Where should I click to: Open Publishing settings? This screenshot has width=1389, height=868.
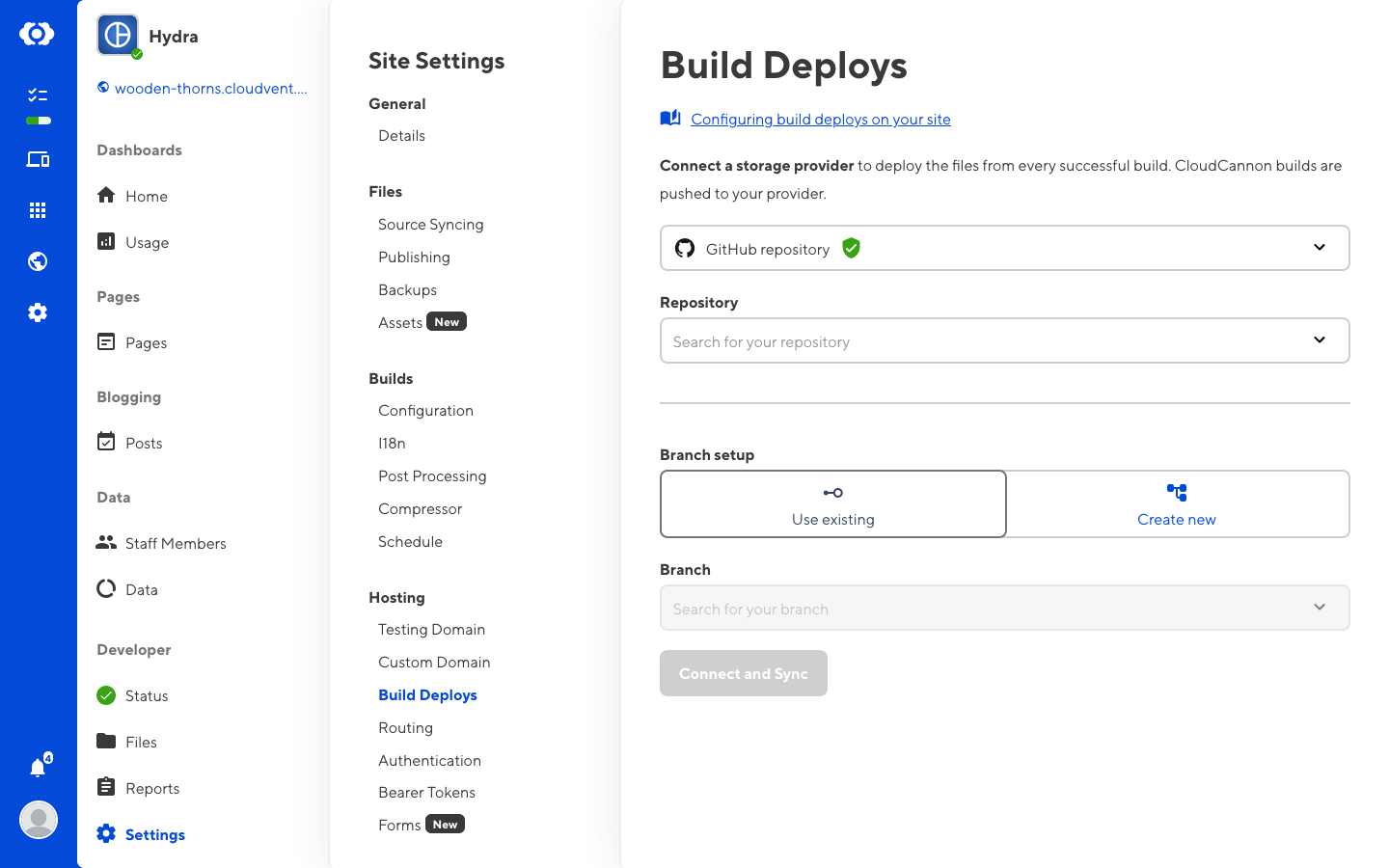point(414,258)
